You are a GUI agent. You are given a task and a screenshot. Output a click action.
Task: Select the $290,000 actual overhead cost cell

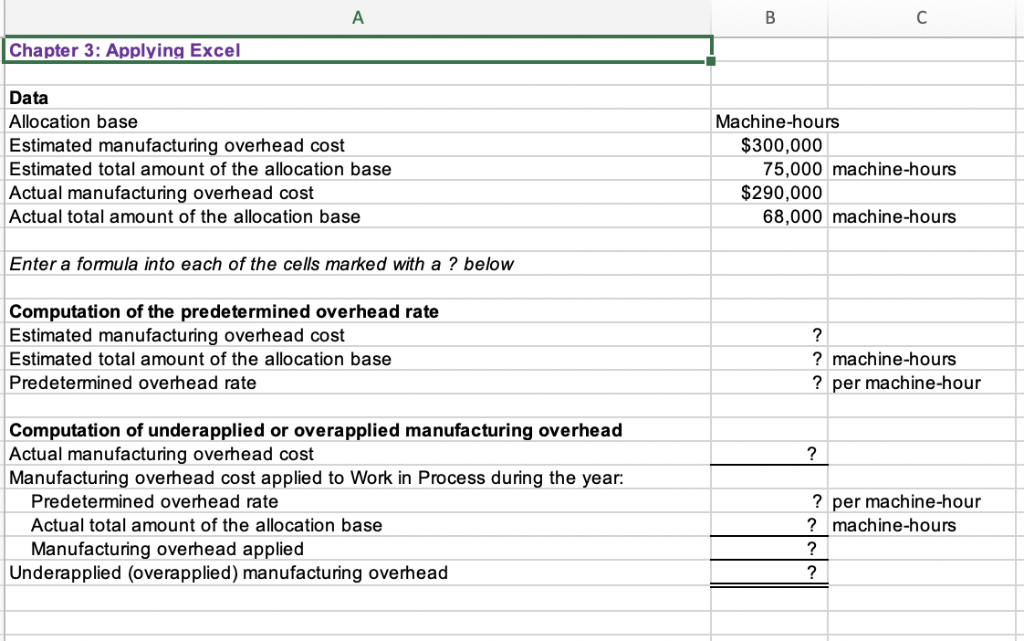[x=768, y=192]
